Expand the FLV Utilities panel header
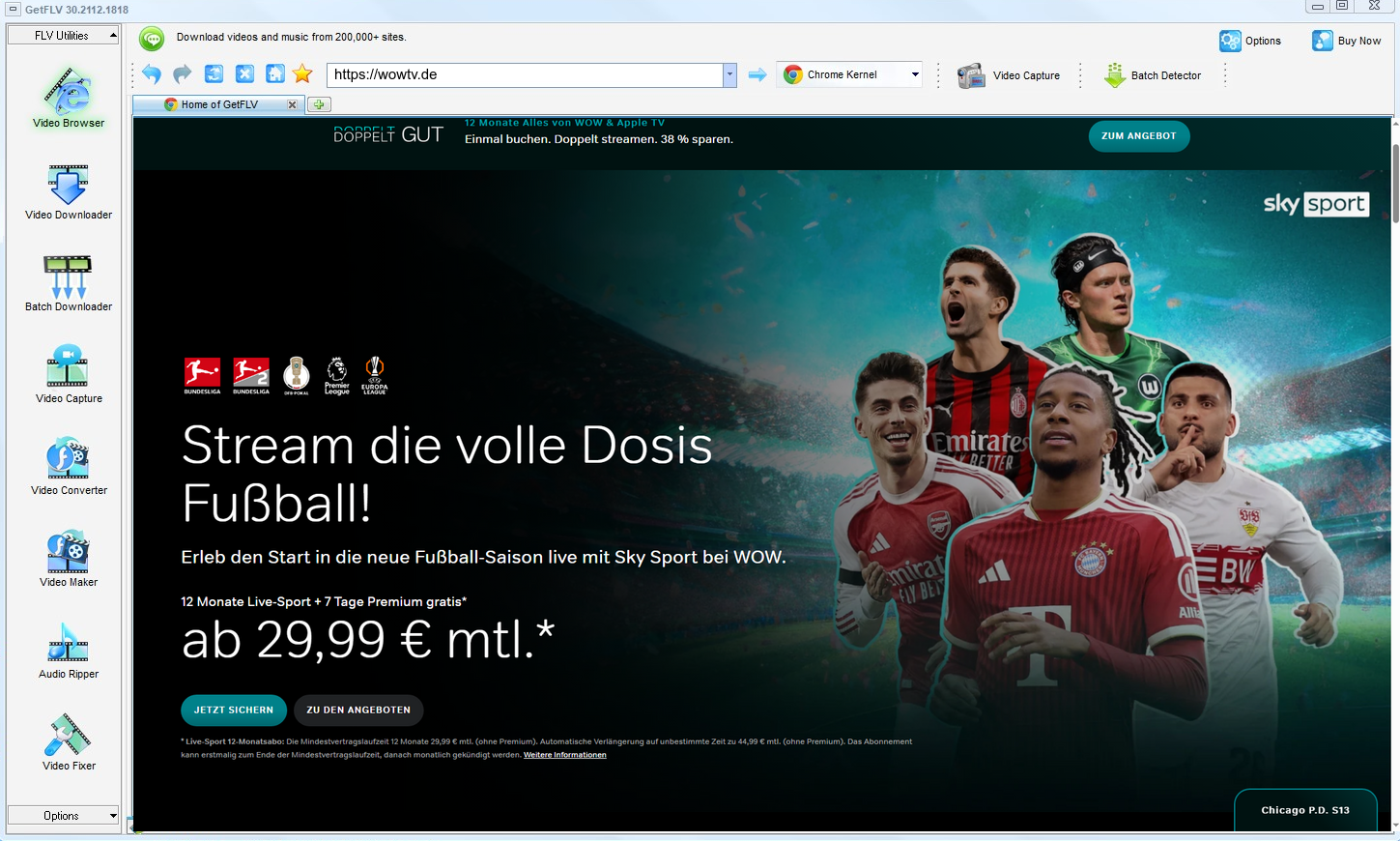Viewport: 1400px width, 841px height. click(x=63, y=35)
